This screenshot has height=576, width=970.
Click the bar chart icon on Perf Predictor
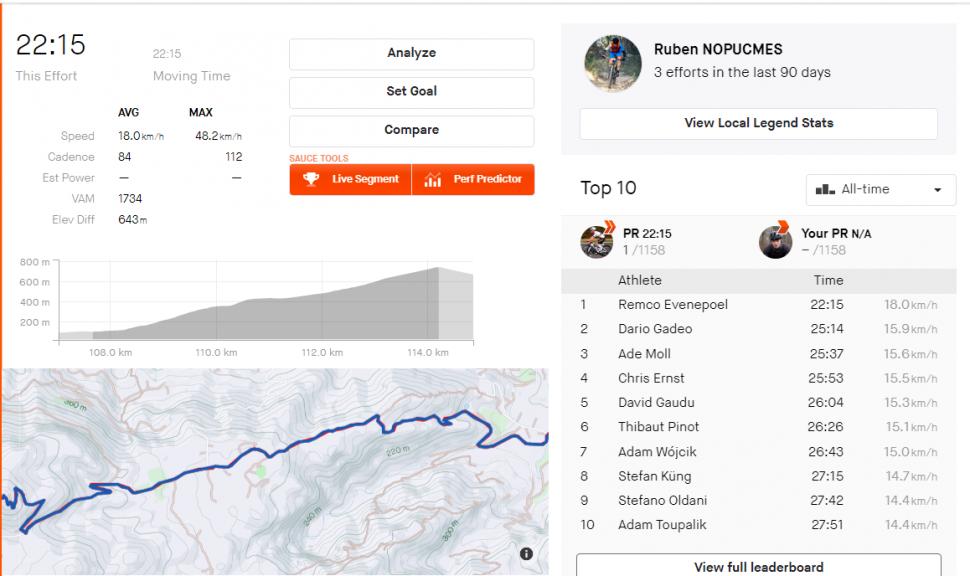(x=432, y=179)
